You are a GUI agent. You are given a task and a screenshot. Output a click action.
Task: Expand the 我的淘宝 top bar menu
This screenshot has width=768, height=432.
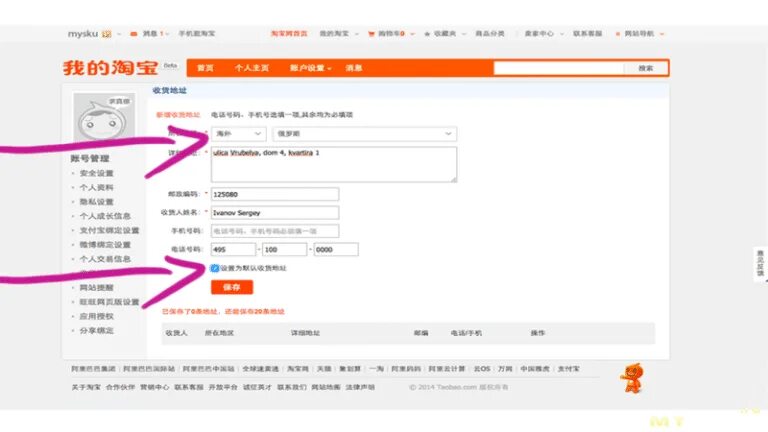coord(339,34)
